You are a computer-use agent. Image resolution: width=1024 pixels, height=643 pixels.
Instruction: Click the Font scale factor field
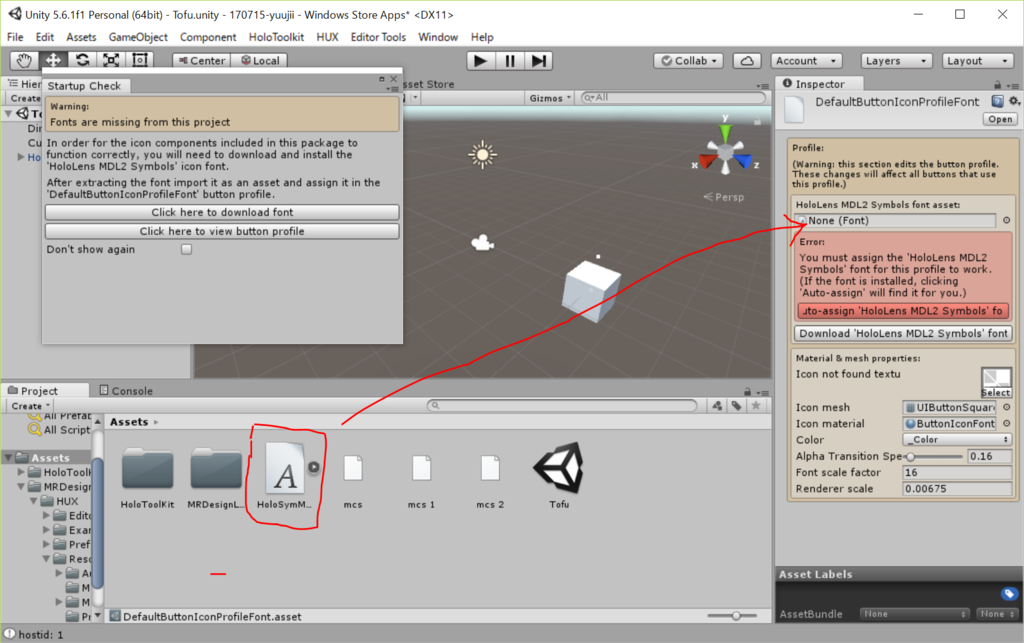tap(957, 473)
